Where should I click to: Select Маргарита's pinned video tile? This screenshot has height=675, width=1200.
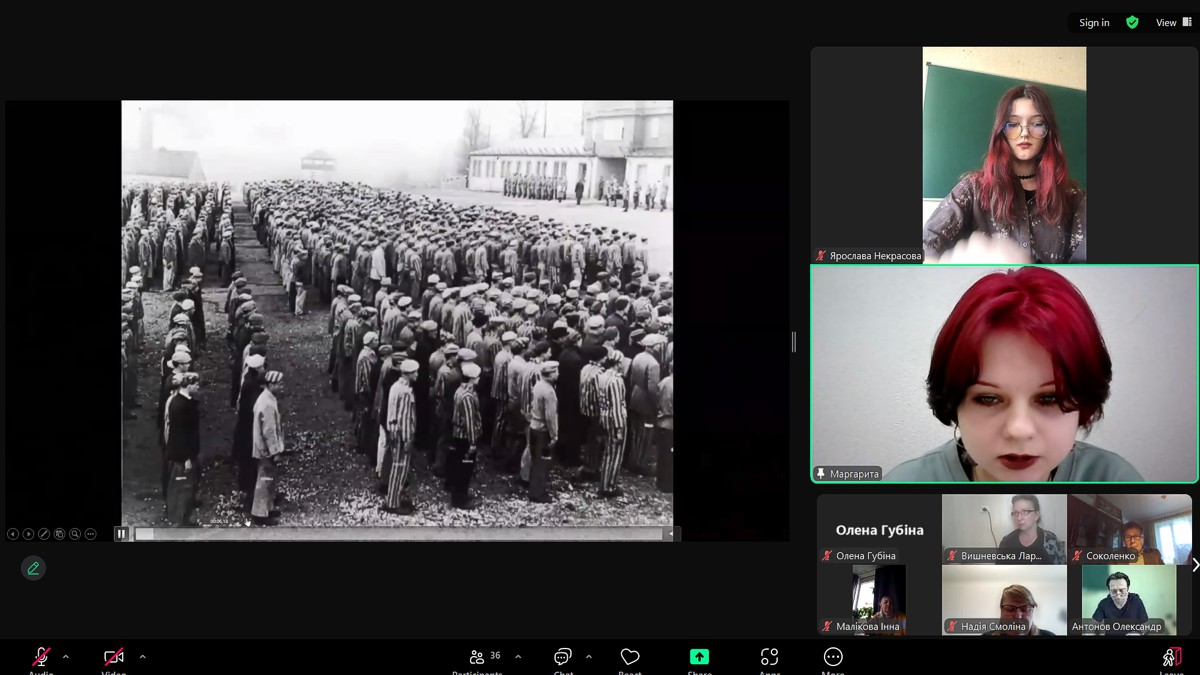tap(1004, 374)
